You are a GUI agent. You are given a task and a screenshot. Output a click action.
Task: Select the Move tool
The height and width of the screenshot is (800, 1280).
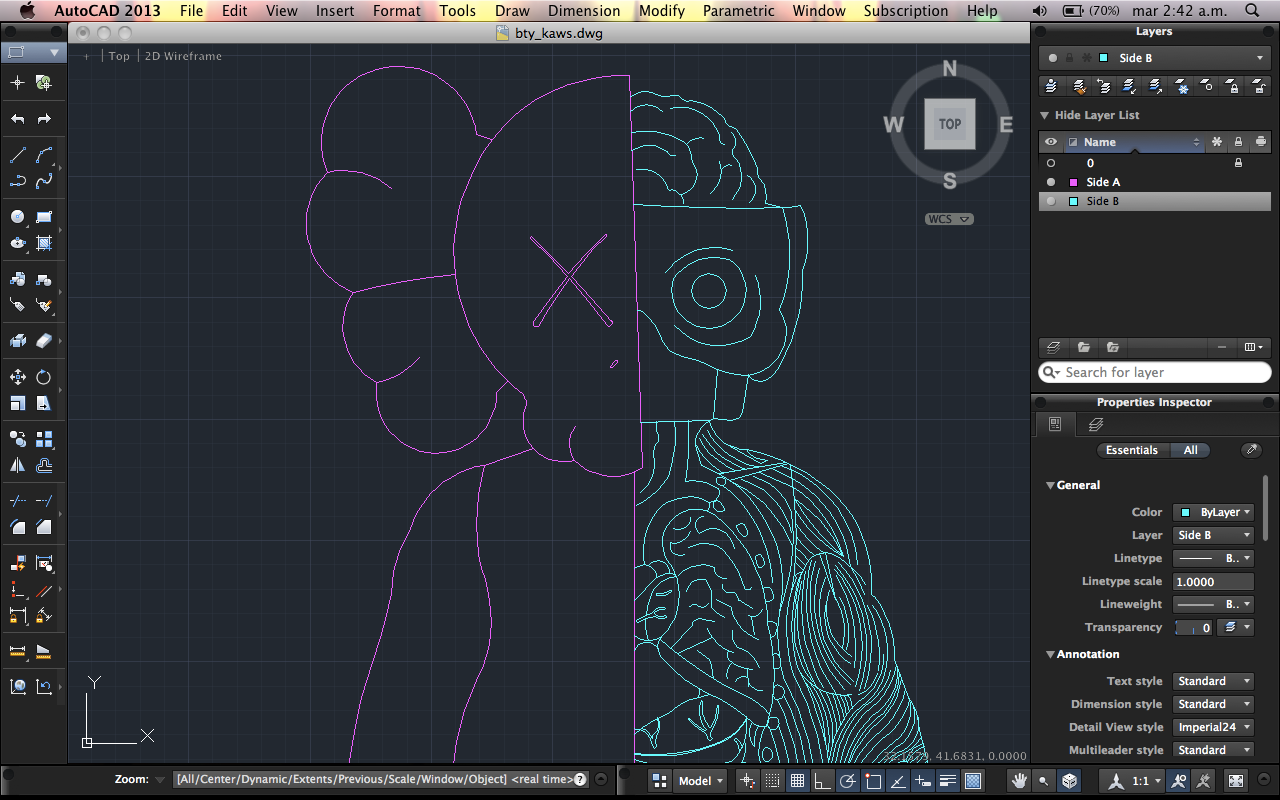click(18, 377)
